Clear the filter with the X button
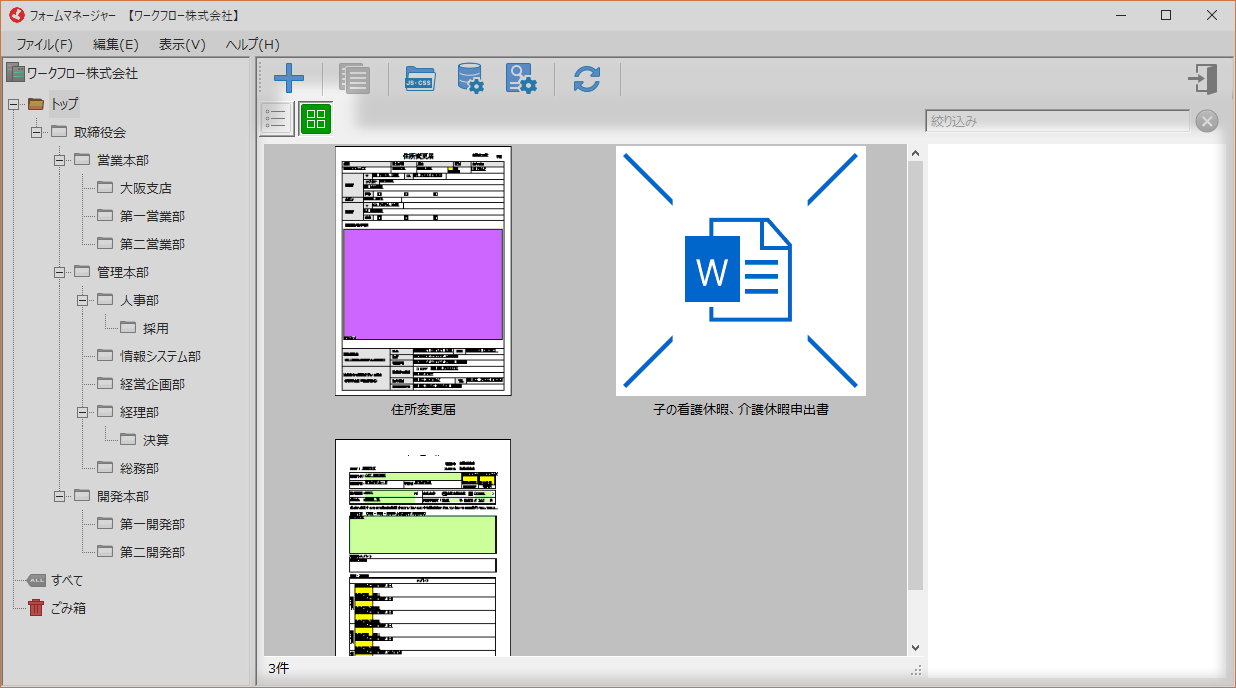Screen dimensions: 1236x688 pos(1207,121)
